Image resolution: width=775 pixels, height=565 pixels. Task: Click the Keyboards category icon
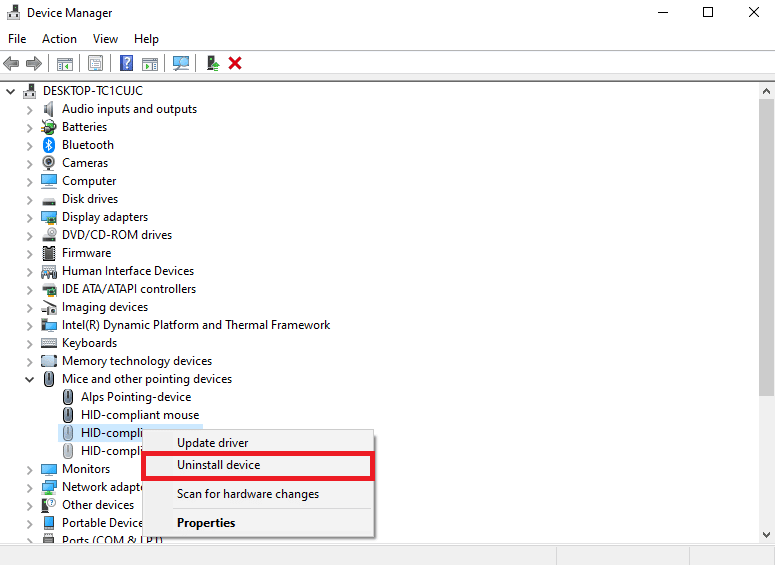48,343
